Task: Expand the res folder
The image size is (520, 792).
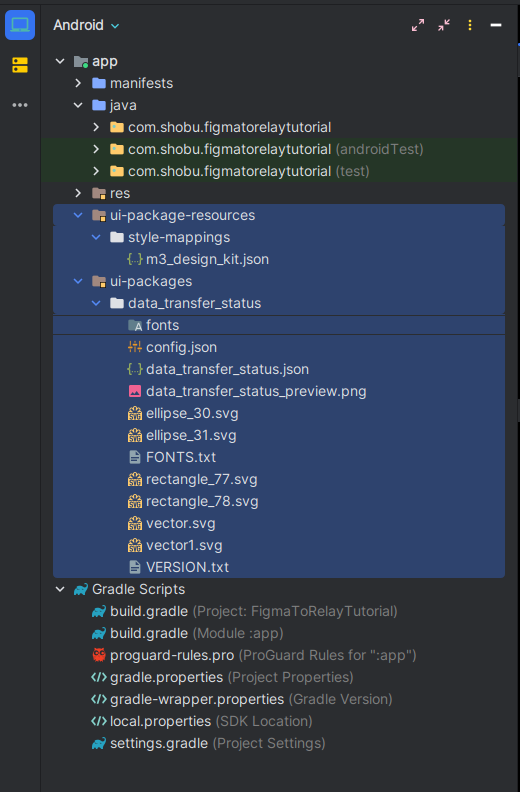Action: pos(78,193)
